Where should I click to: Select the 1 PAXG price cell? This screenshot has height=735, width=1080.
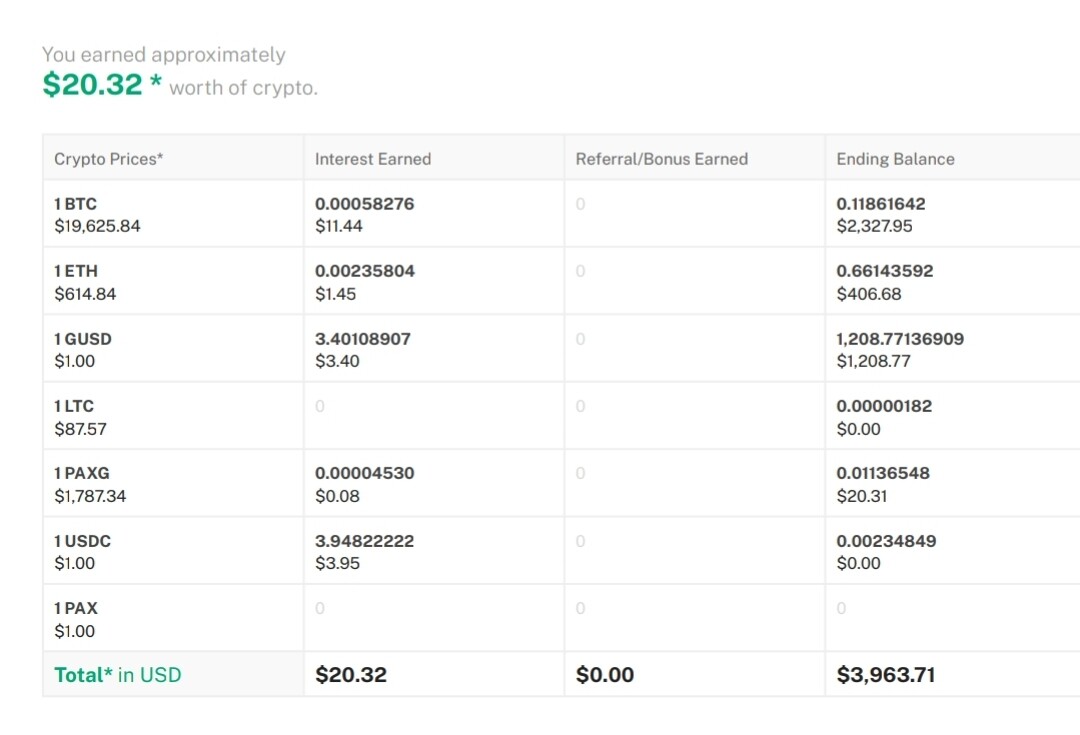(173, 484)
